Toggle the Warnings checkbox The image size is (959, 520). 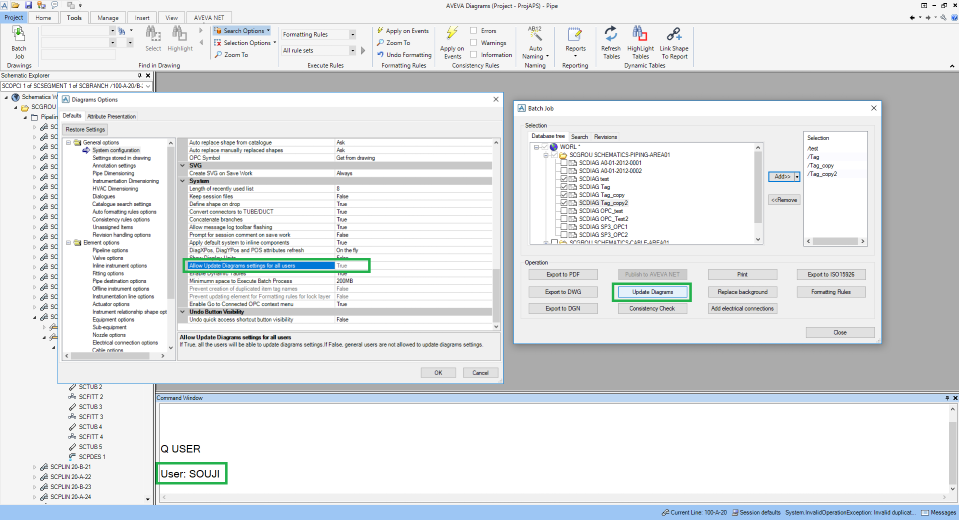point(474,43)
